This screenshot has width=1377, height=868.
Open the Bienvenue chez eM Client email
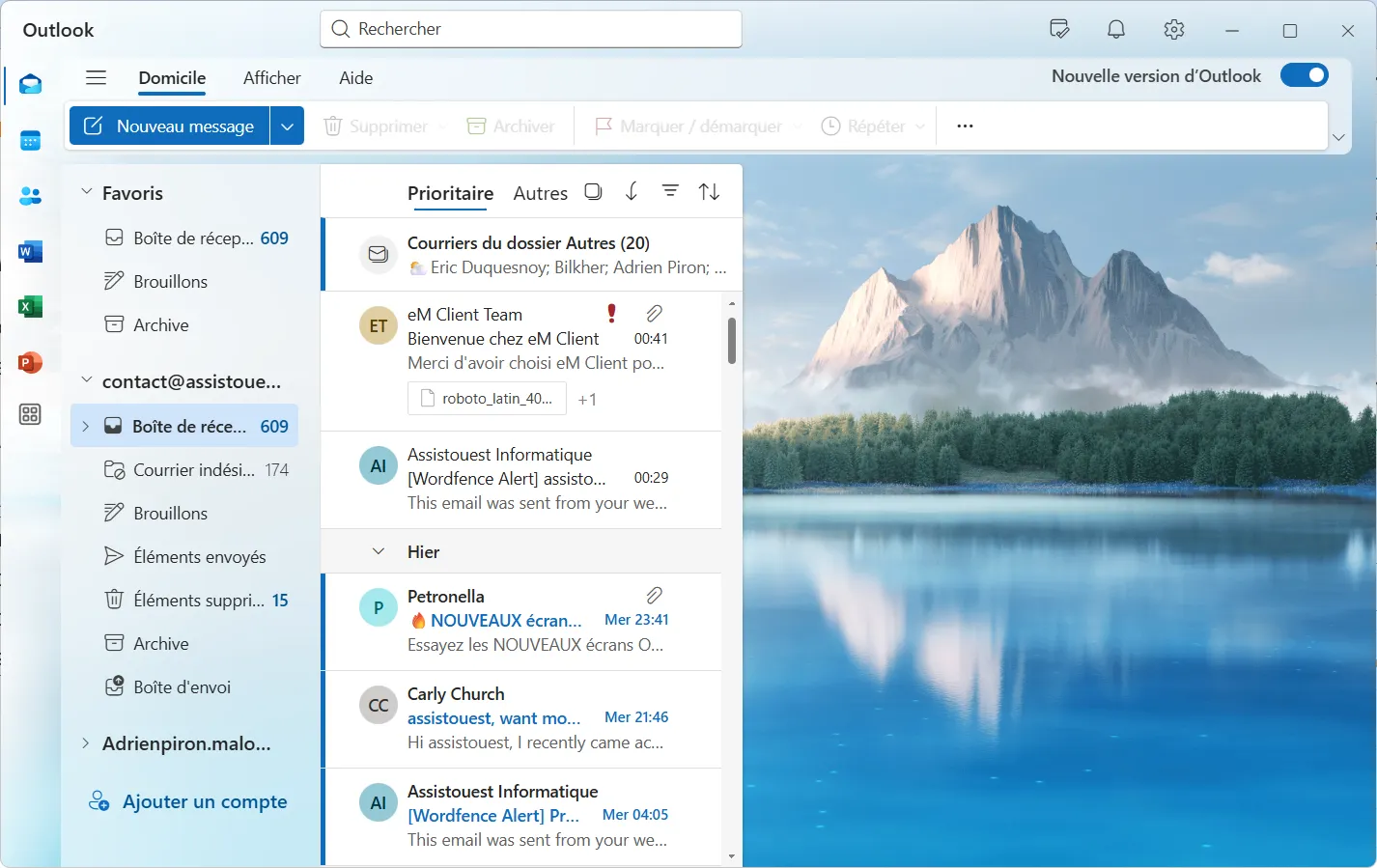point(522,361)
